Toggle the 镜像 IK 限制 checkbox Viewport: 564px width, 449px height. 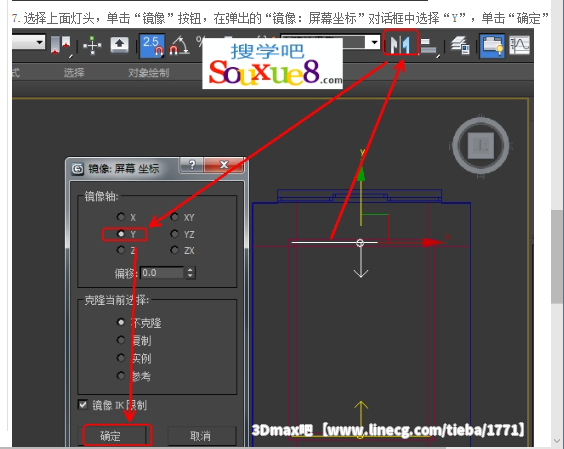point(83,405)
